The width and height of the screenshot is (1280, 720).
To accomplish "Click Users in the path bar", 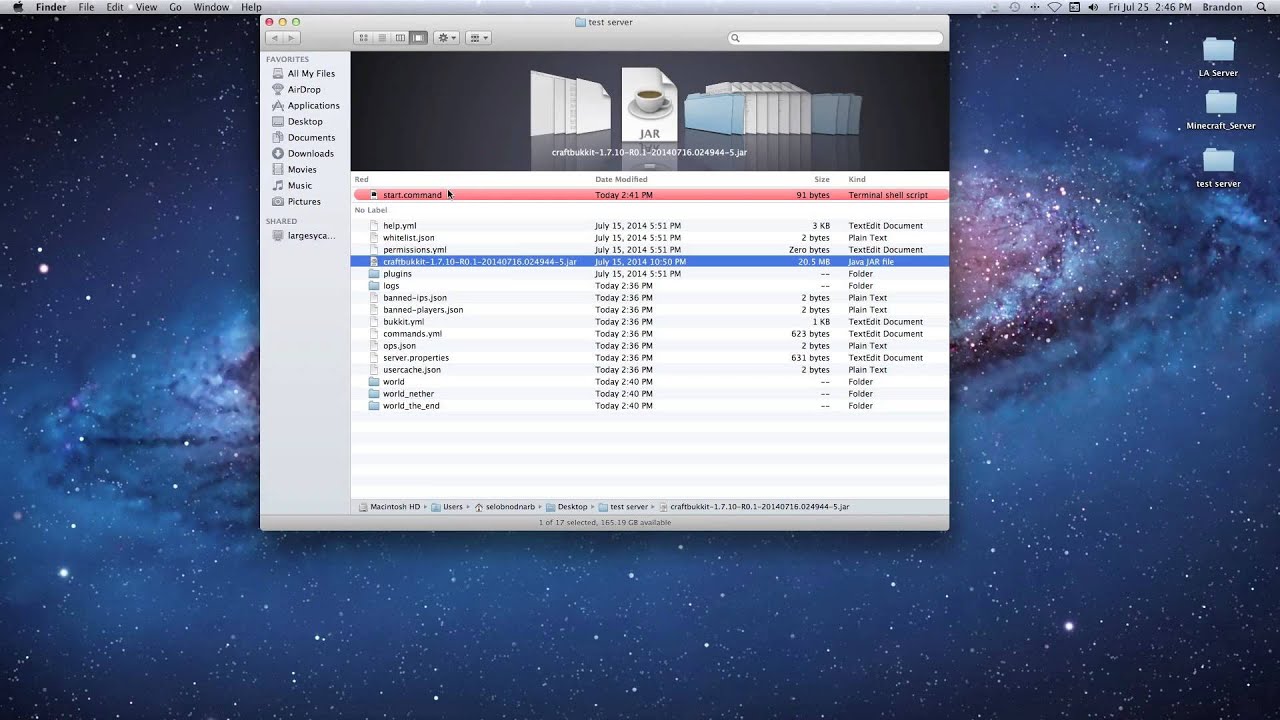I will coord(447,507).
